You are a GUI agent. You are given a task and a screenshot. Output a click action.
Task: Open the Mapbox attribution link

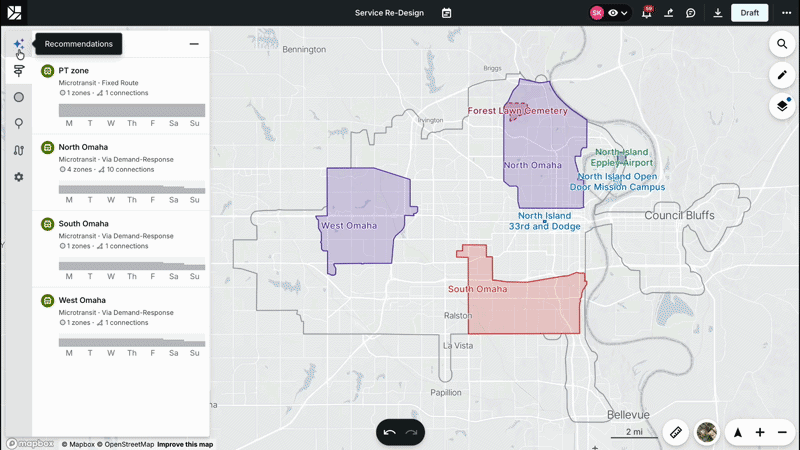(78, 444)
